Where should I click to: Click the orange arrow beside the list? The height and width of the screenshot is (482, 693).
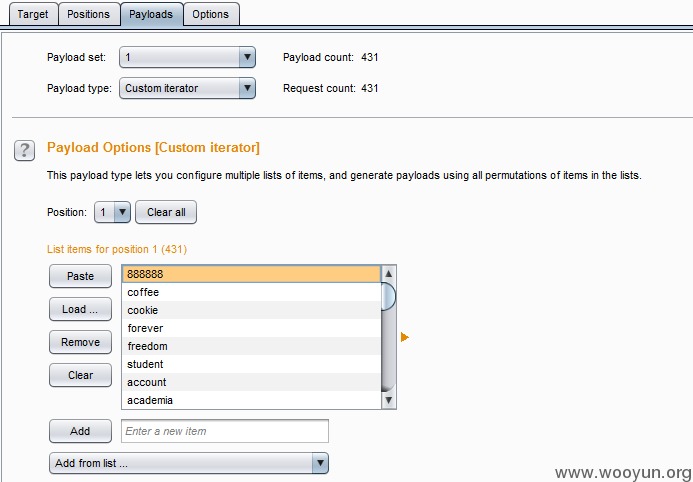pyautogui.click(x=404, y=337)
